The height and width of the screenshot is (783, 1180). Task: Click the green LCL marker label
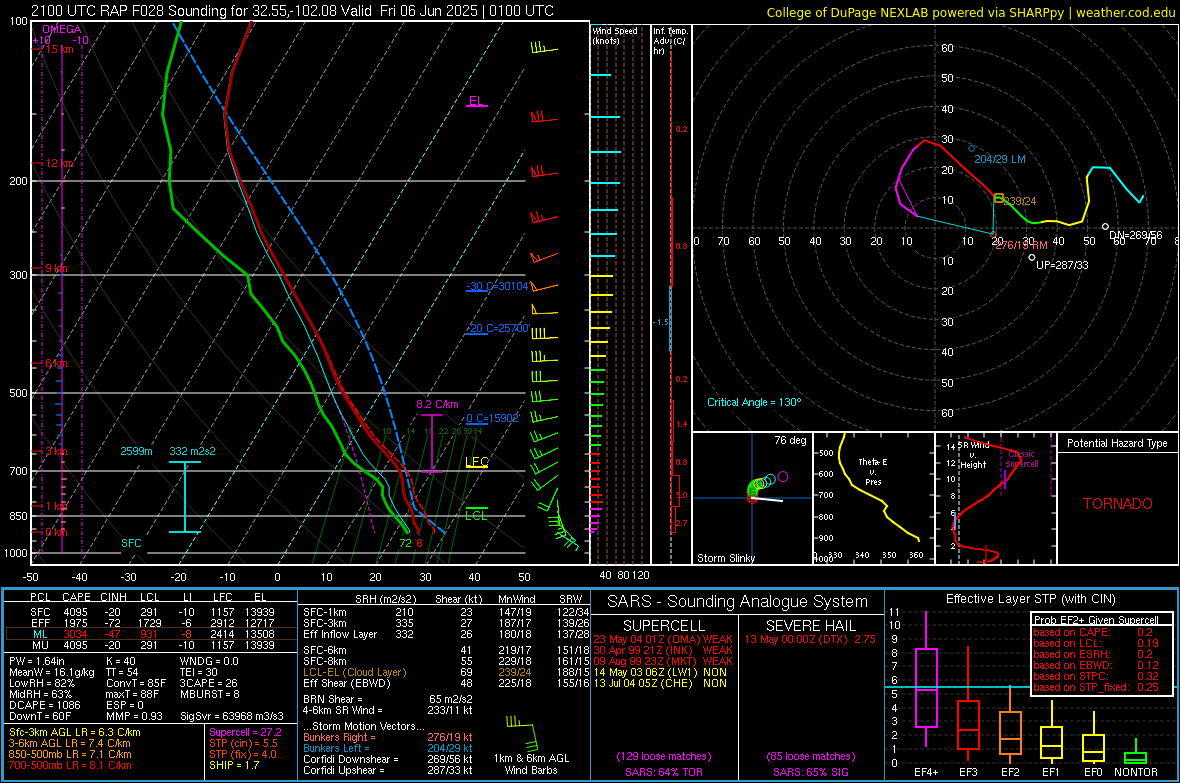coord(476,515)
